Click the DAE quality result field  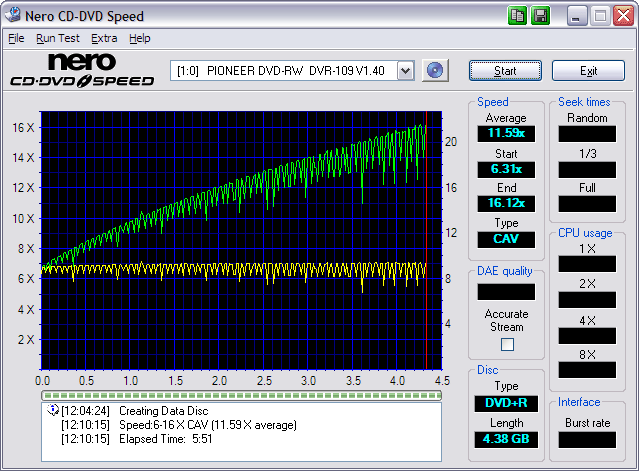pyautogui.click(x=506, y=292)
